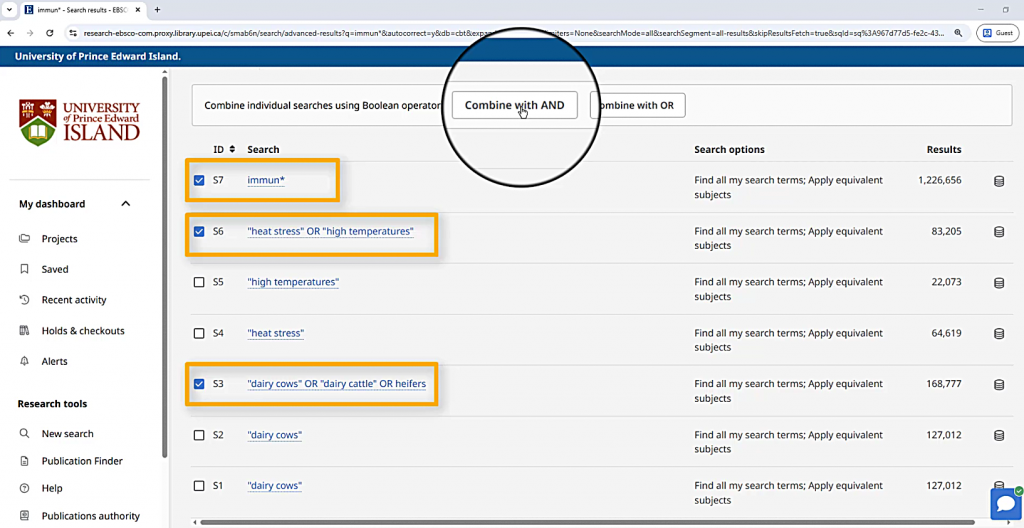Open the chat support bubble icon
Viewport: 1024px width, 528px height.
coord(1004,504)
